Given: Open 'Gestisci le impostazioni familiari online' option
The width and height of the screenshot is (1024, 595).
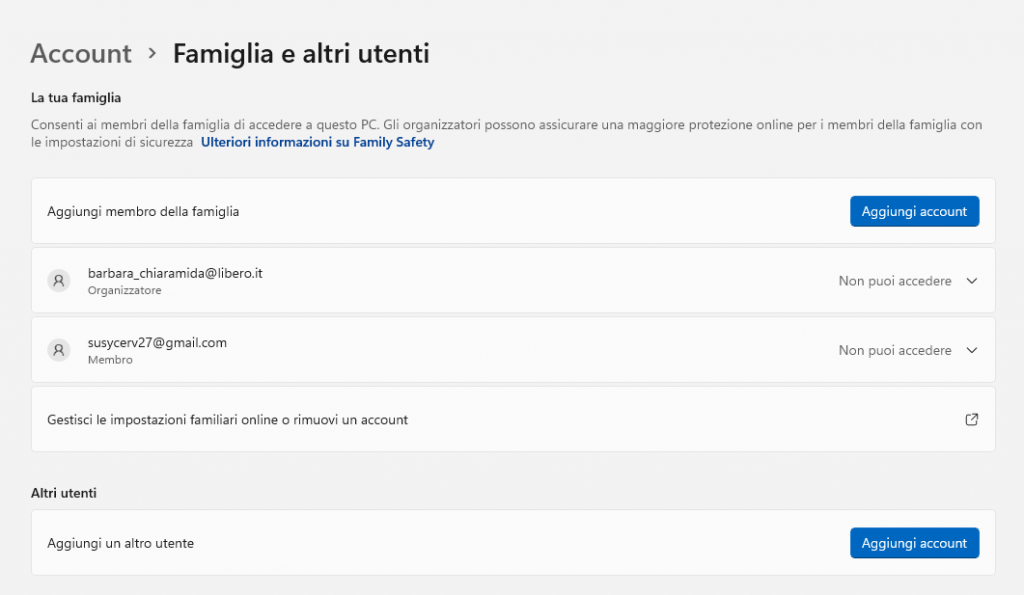Looking at the screenshot, I should [228, 420].
